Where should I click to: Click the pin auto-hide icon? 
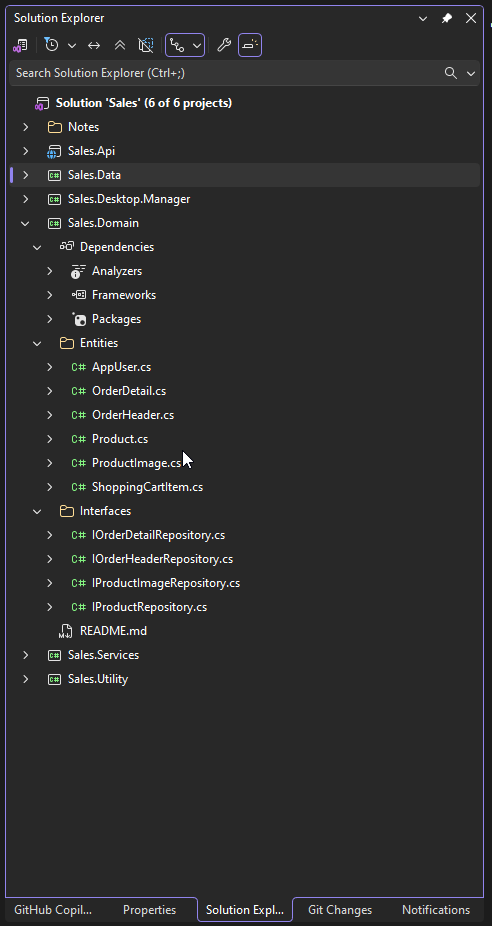(x=447, y=18)
